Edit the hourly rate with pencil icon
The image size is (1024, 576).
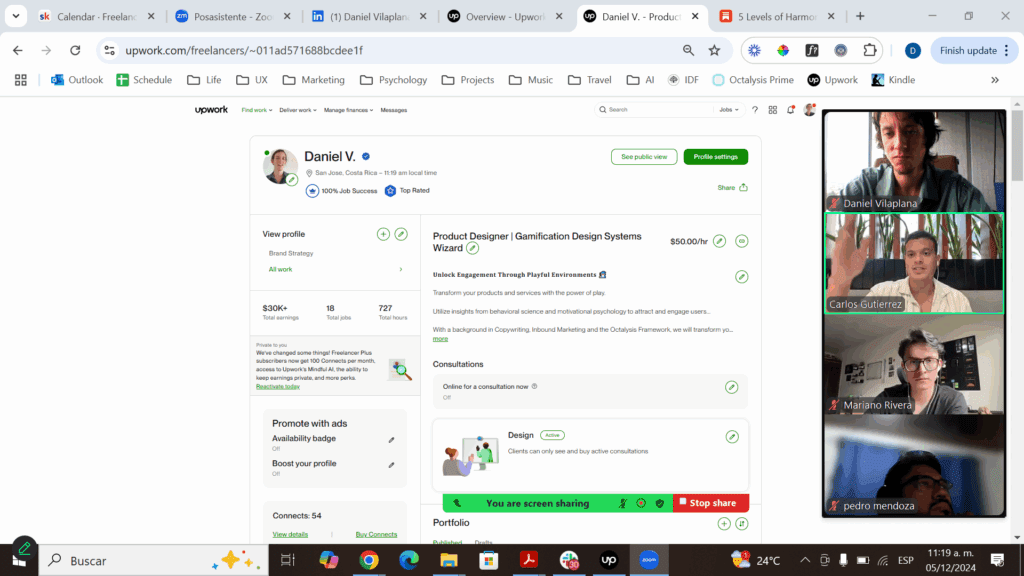pyautogui.click(x=719, y=241)
